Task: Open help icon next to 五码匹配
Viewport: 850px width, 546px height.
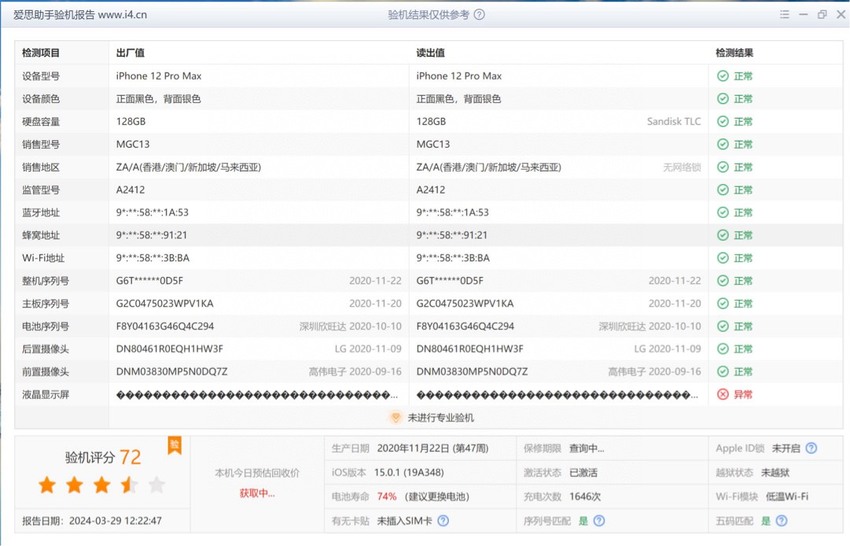Action: [x=781, y=521]
